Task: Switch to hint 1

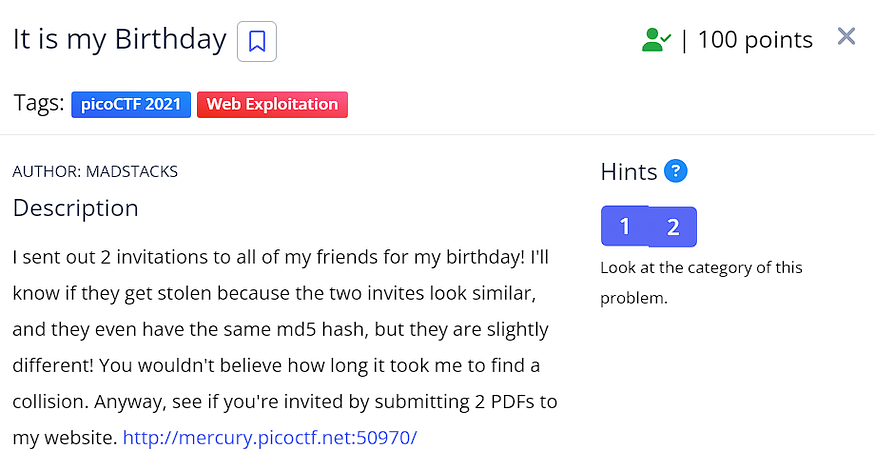Action: click(x=625, y=227)
